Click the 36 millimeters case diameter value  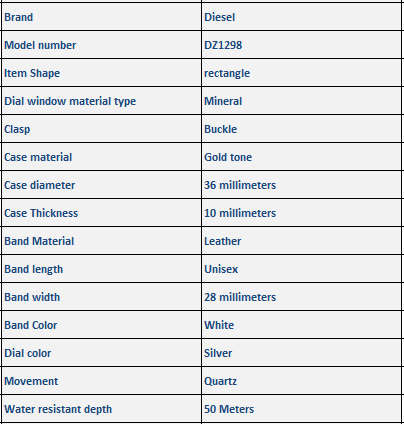[301, 185]
